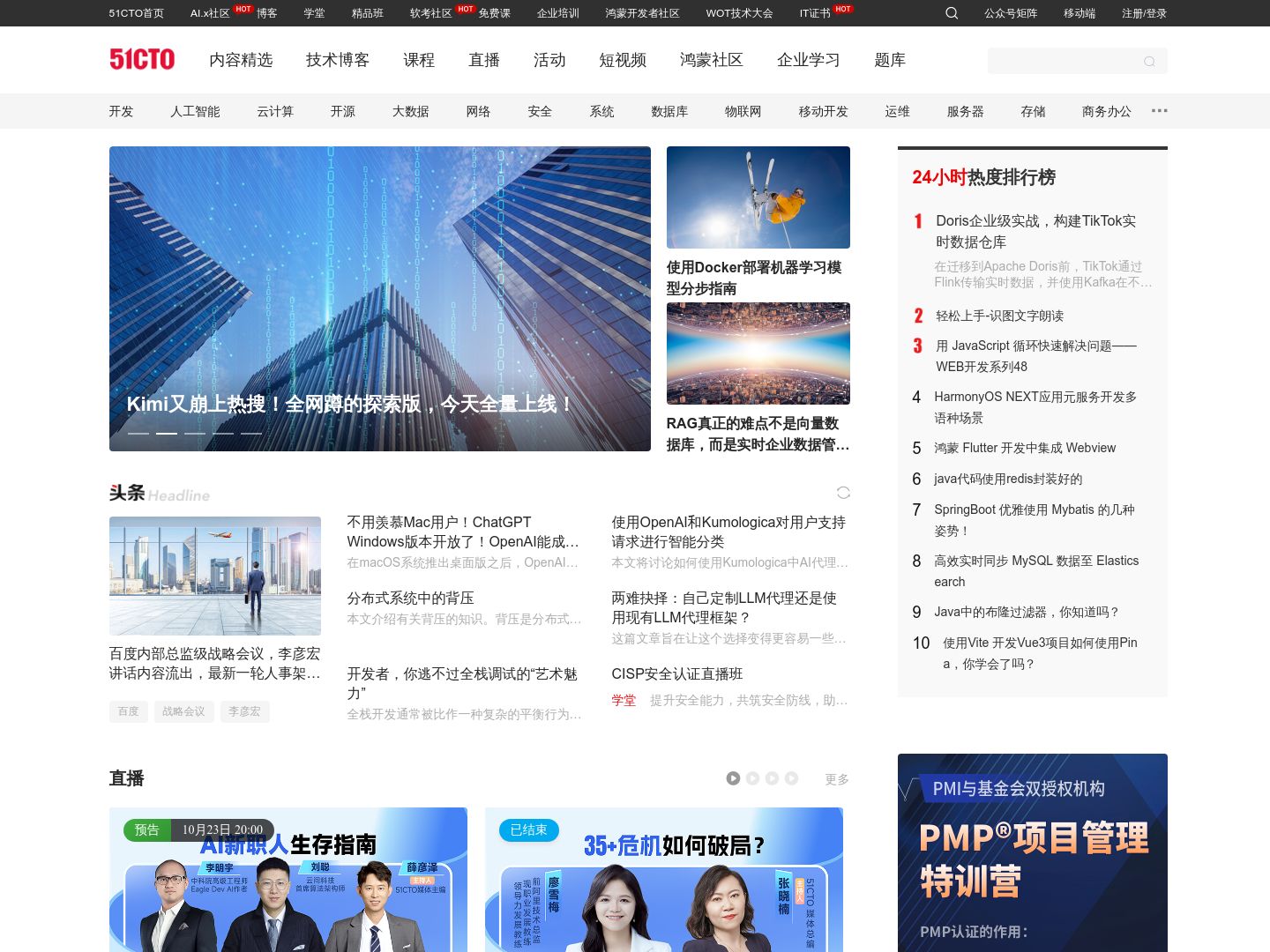Click the 李彦宏 tag
Image resolution: width=1270 pixels, height=952 pixels.
[244, 711]
